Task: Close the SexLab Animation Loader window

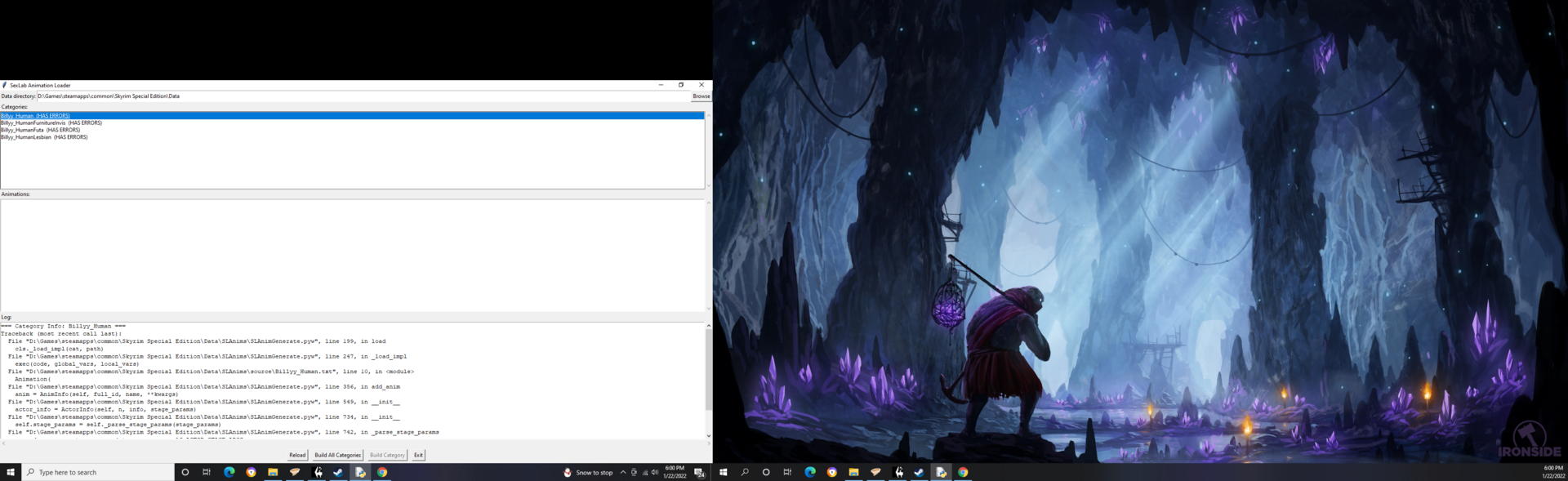Action: 702,85
